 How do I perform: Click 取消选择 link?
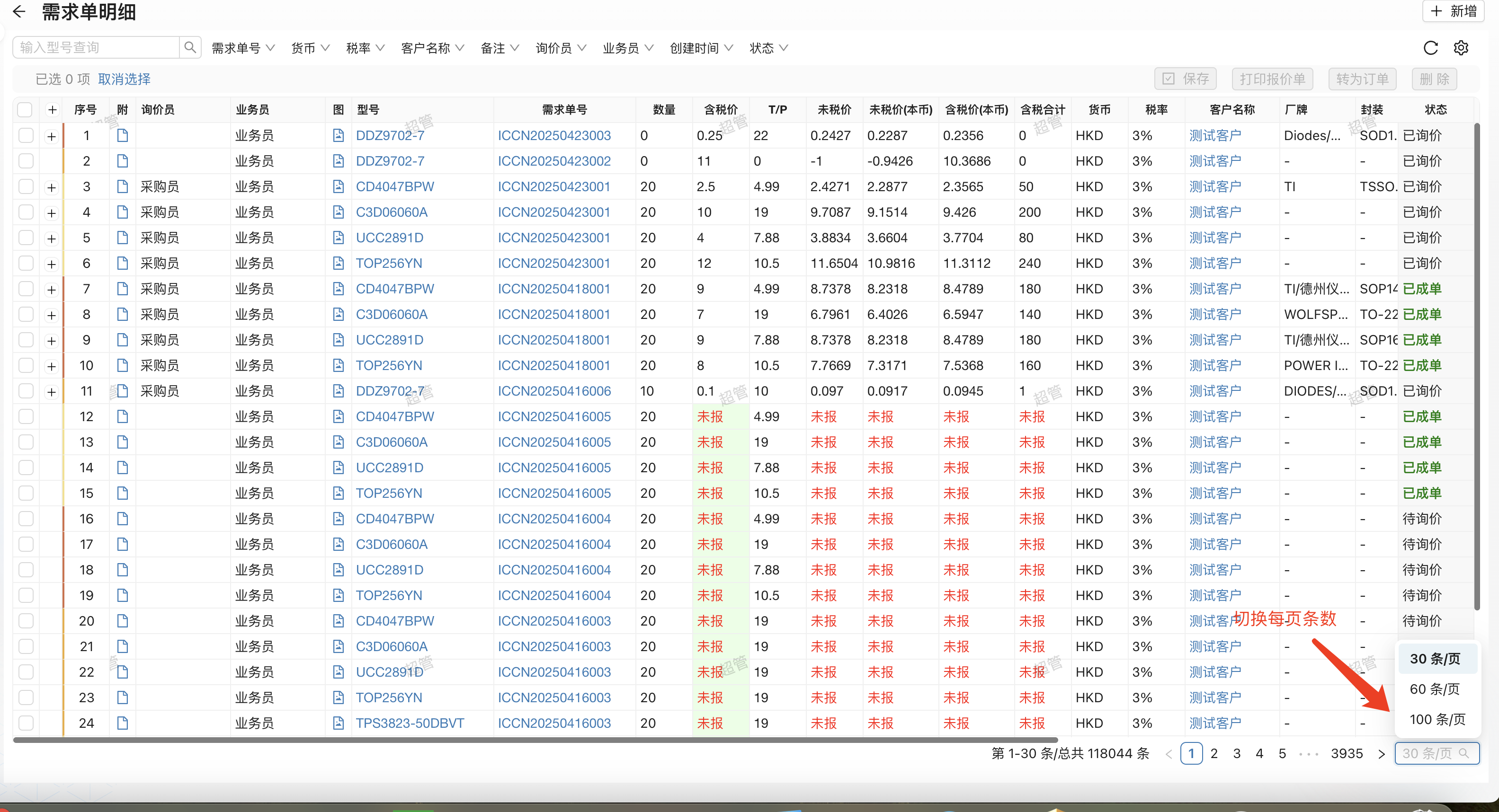coord(124,79)
